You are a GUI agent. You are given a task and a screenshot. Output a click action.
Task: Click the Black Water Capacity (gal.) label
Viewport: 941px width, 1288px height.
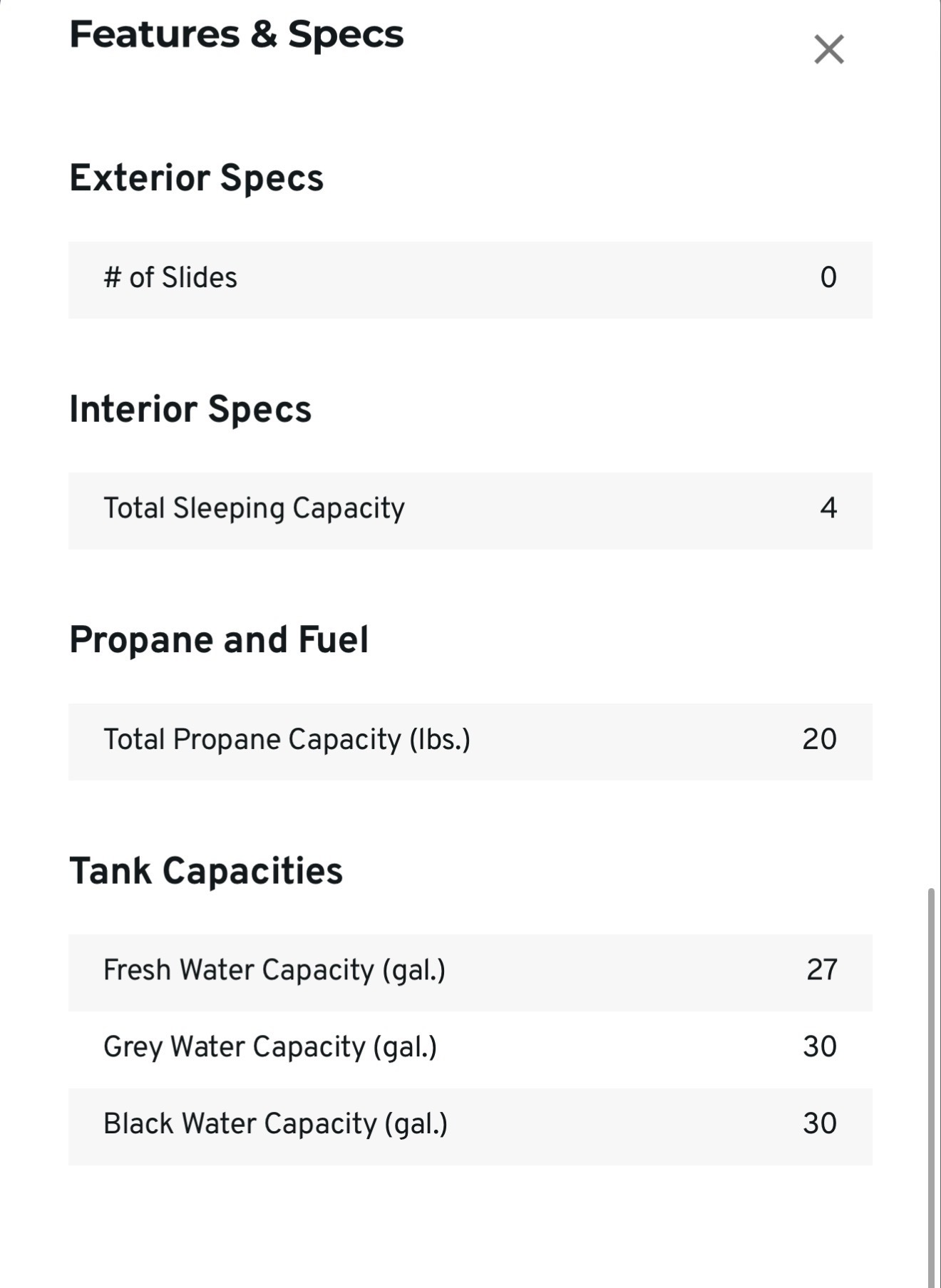point(276,1125)
